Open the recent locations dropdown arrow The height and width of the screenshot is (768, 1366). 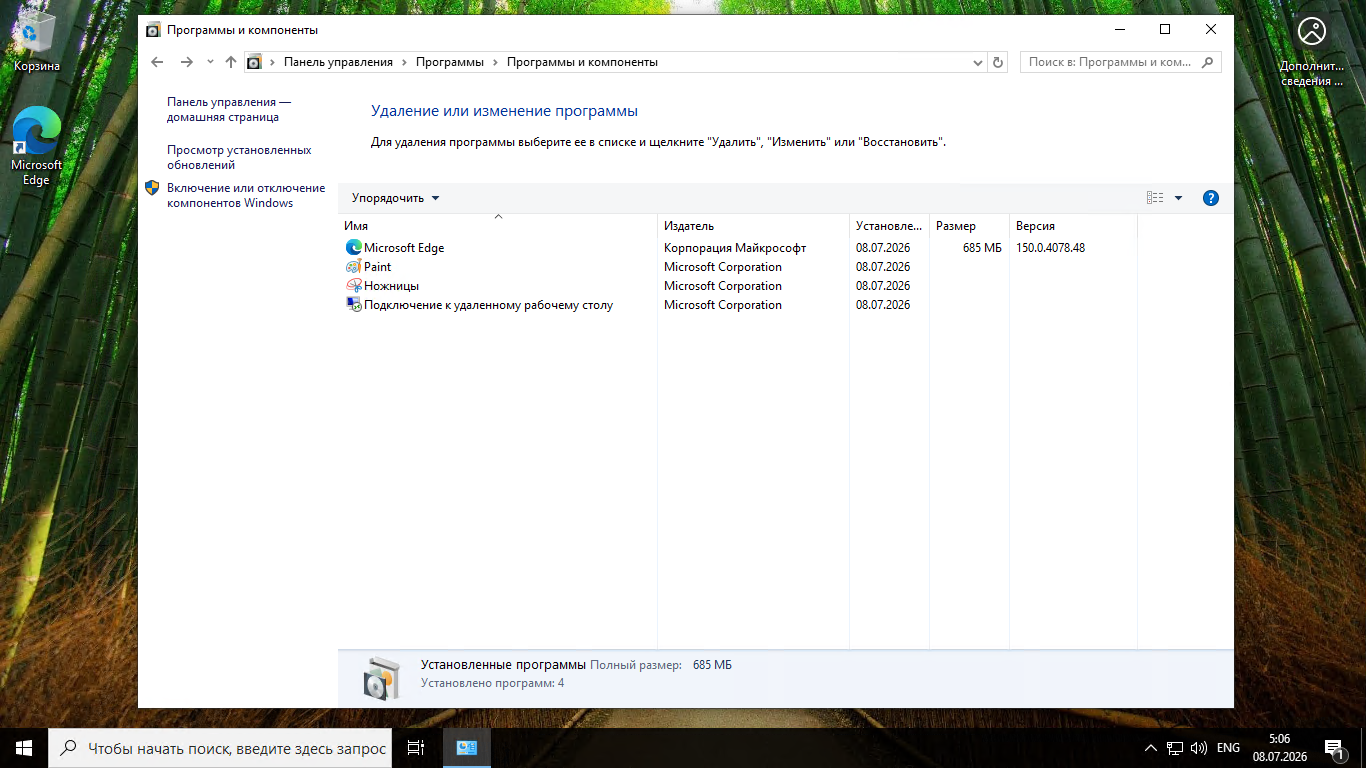210,62
